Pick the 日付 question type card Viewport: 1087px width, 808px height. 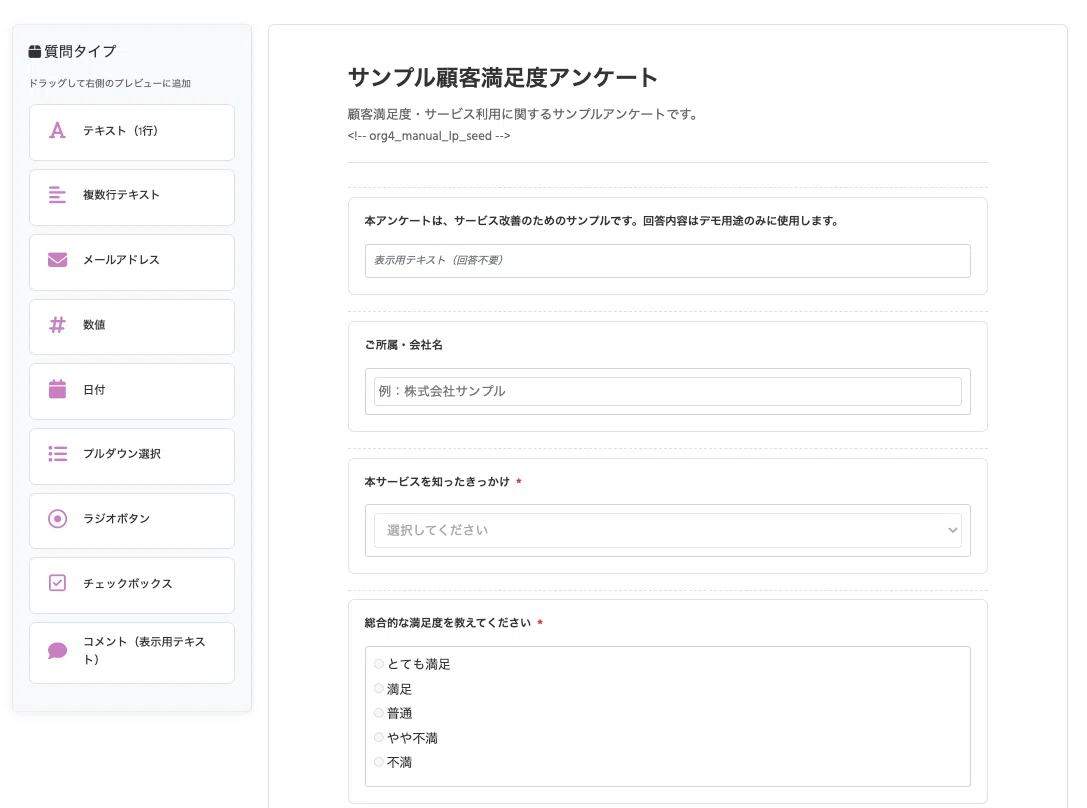click(x=132, y=392)
